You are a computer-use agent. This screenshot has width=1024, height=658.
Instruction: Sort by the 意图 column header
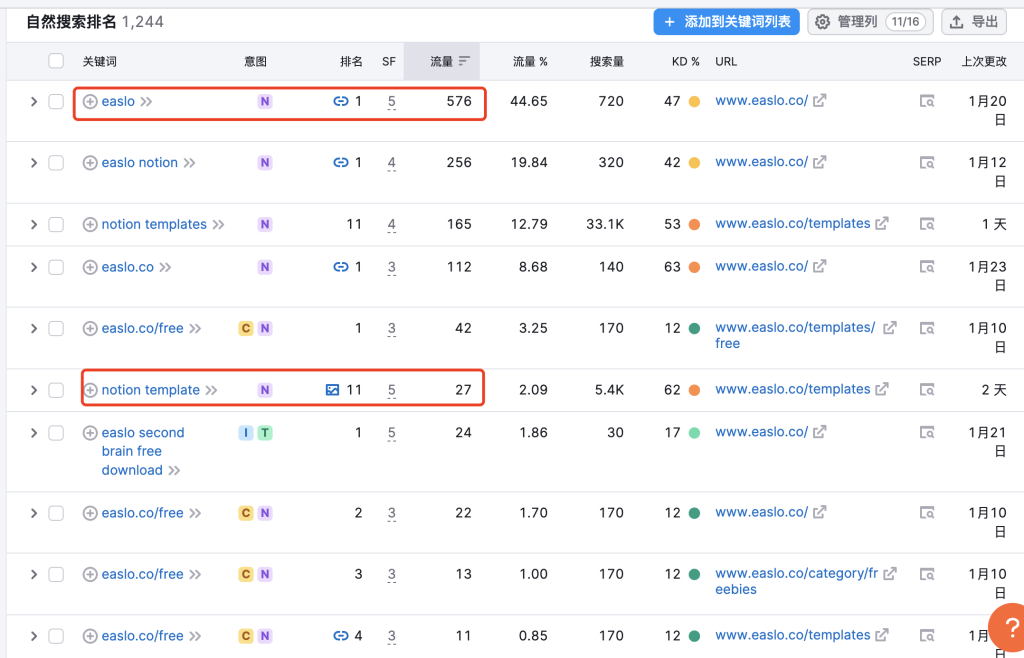click(255, 61)
